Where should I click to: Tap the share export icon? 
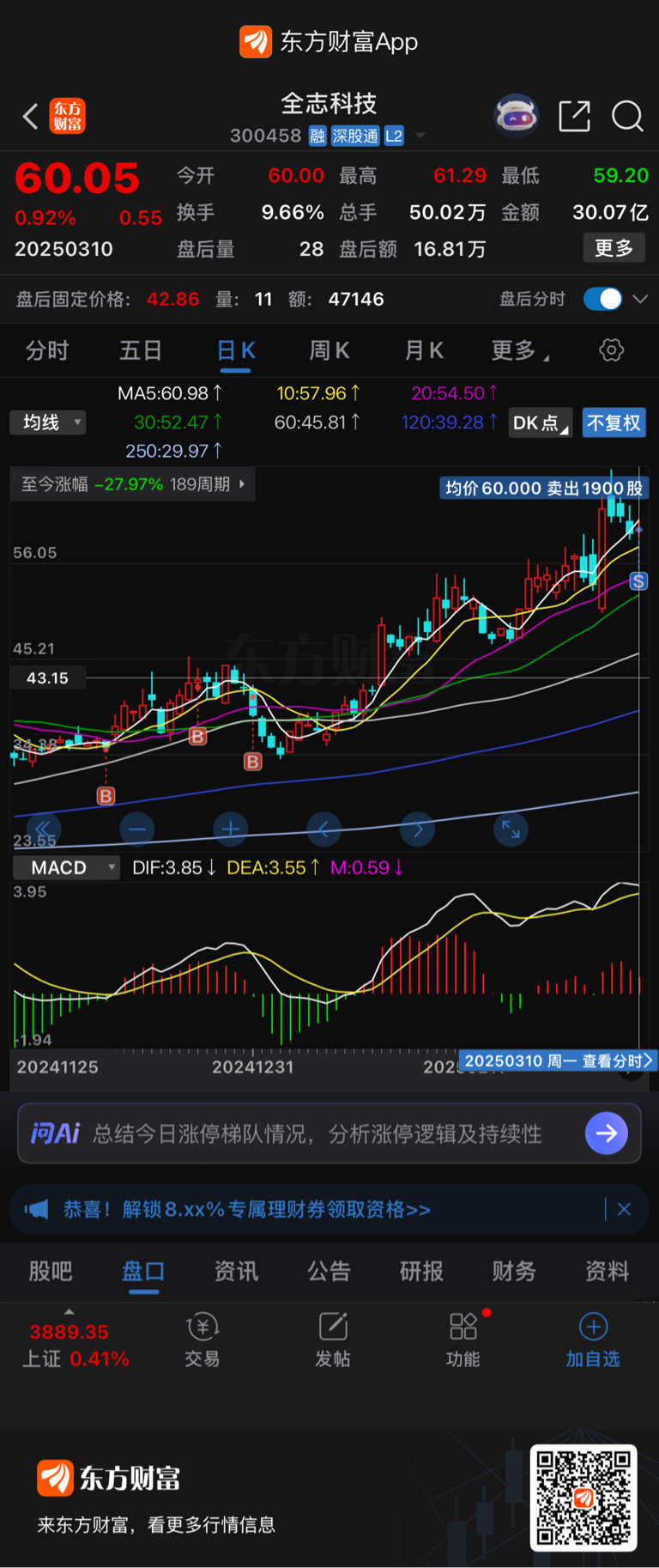(574, 116)
